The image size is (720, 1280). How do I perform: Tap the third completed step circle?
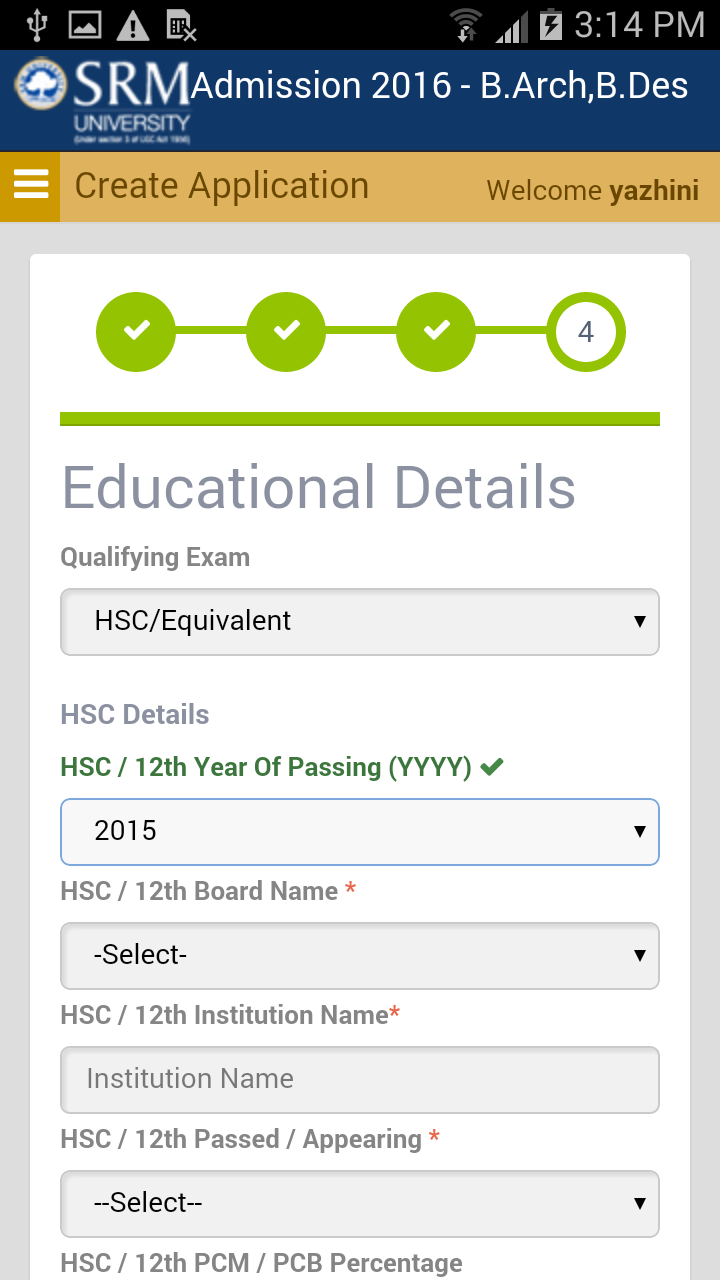436,331
